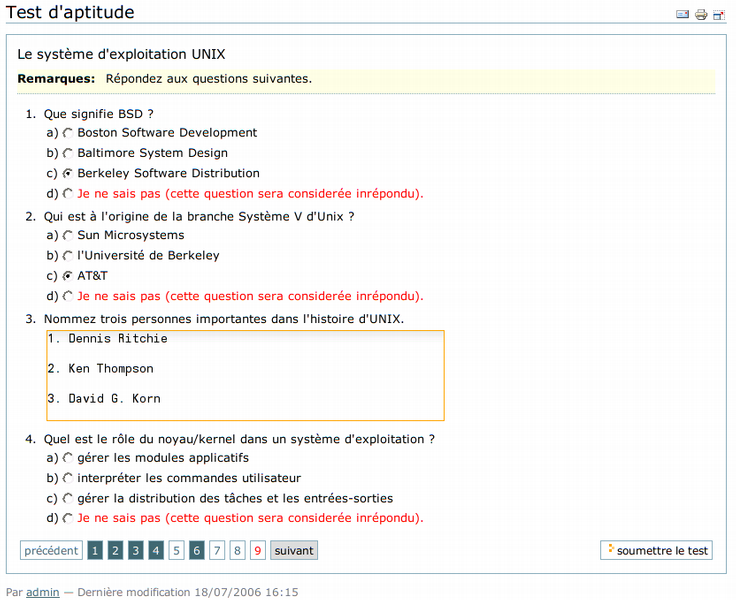
Task: Choose the 'AT&T' radio option
Action: [68, 276]
